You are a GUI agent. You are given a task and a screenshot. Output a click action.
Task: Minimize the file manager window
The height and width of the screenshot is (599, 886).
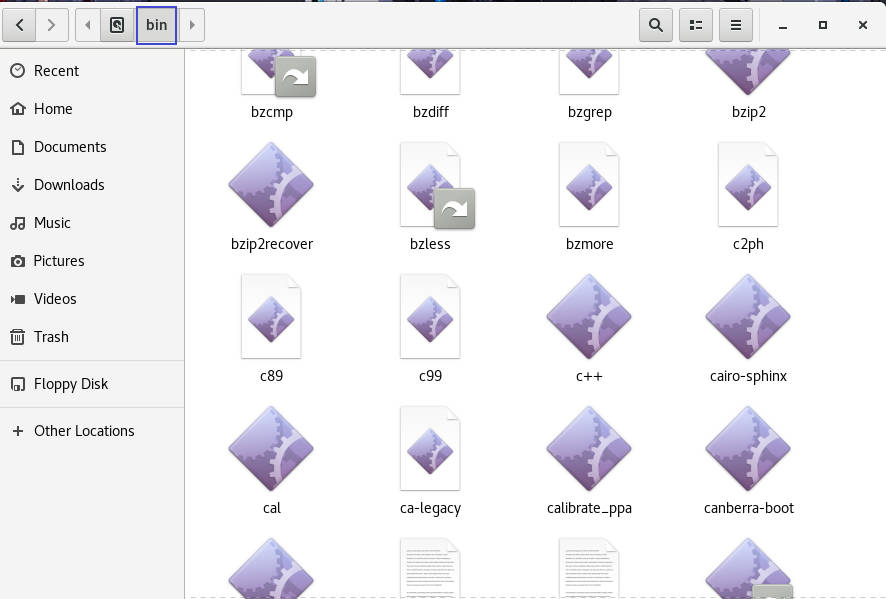point(783,25)
